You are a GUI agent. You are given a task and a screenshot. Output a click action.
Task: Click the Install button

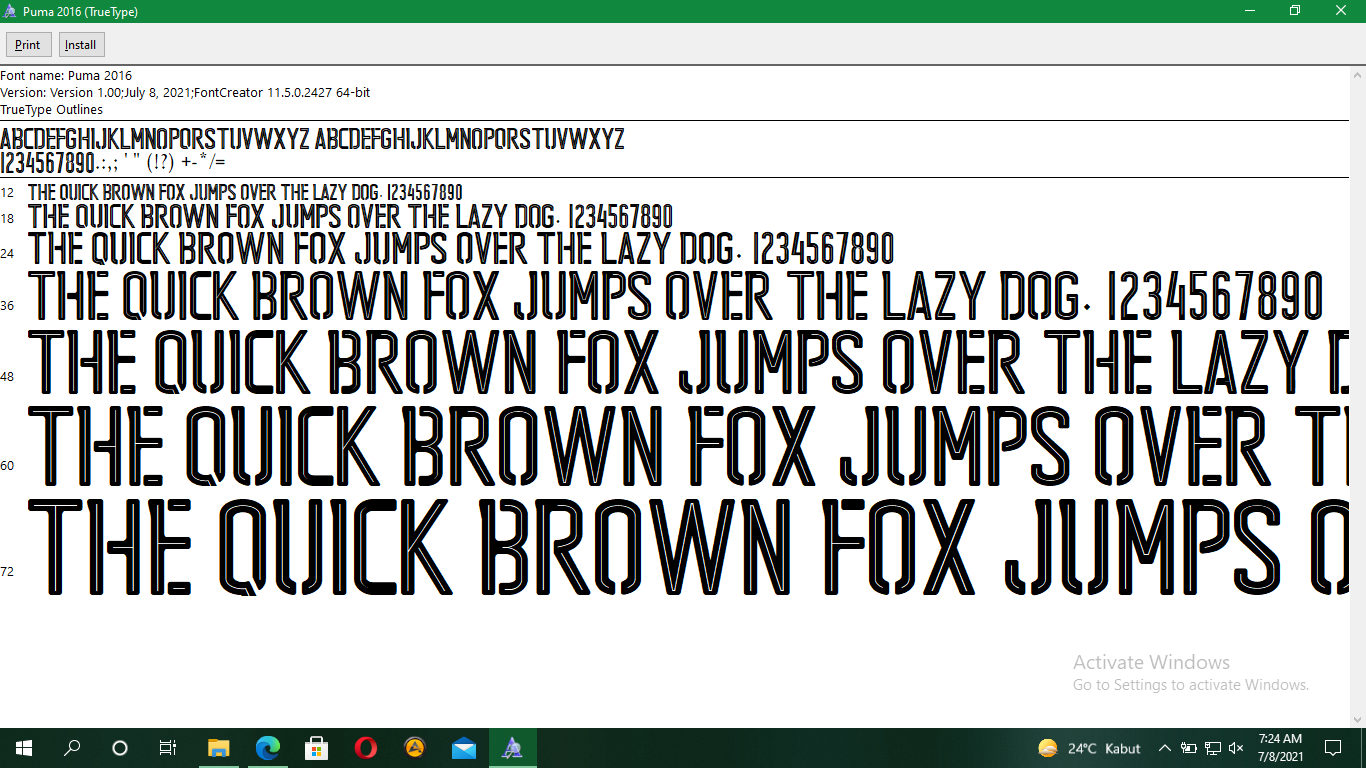click(x=80, y=44)
